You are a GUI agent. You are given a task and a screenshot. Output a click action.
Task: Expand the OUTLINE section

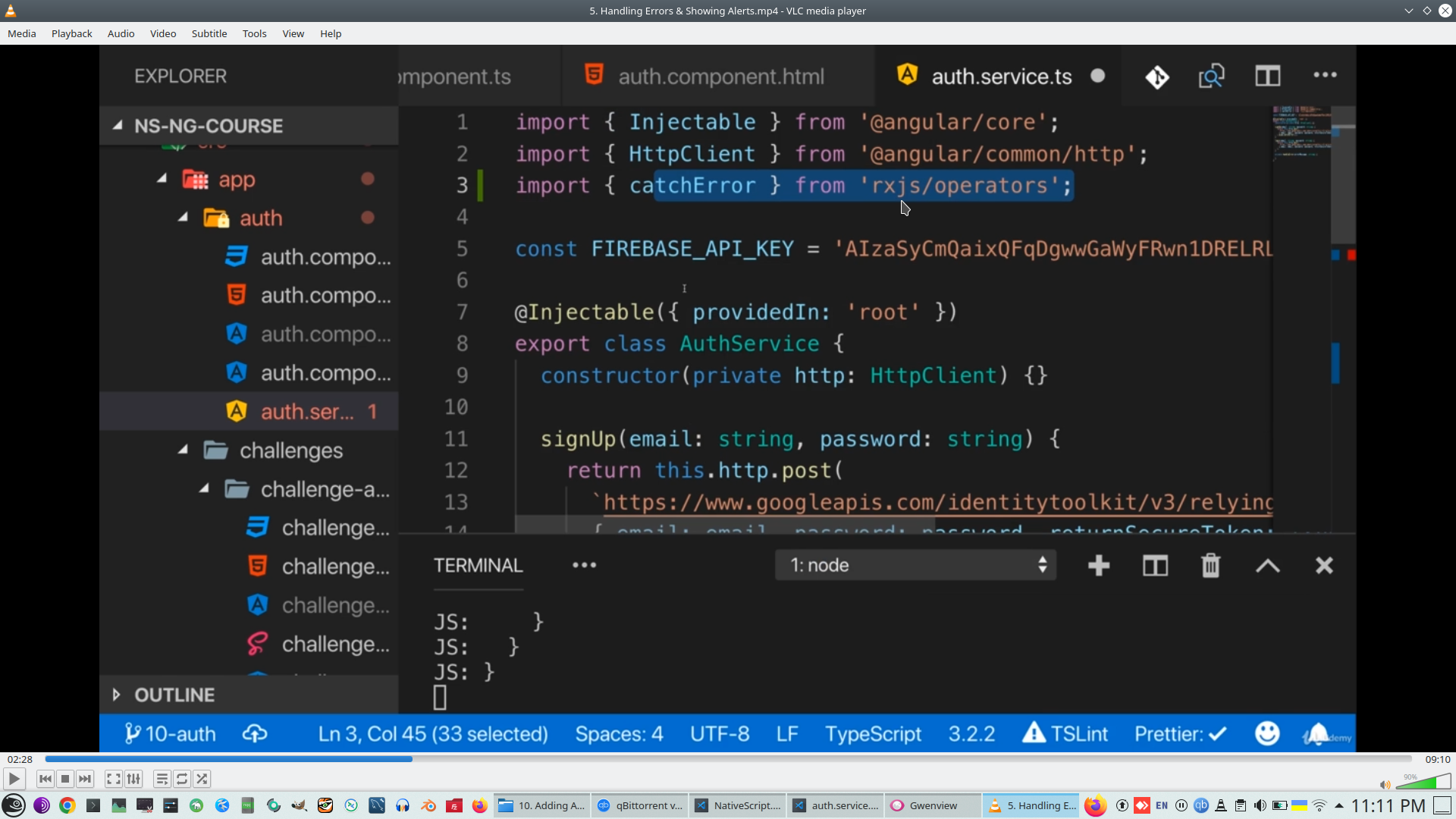[x=117, y=695]
